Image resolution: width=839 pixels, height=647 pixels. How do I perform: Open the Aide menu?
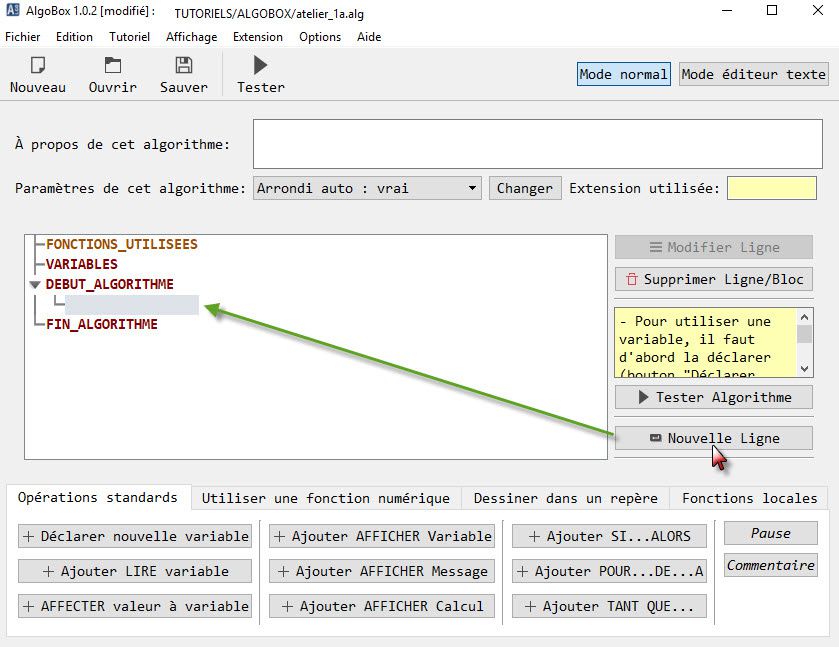369,37
